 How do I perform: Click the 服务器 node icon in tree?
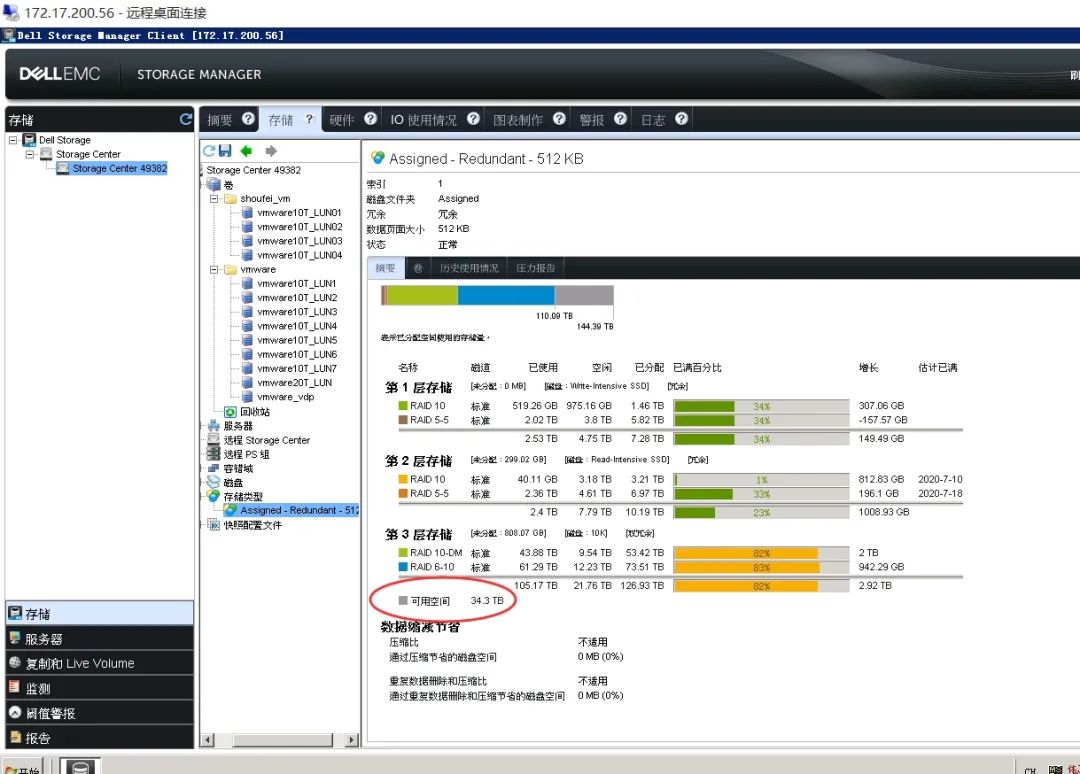214,426
